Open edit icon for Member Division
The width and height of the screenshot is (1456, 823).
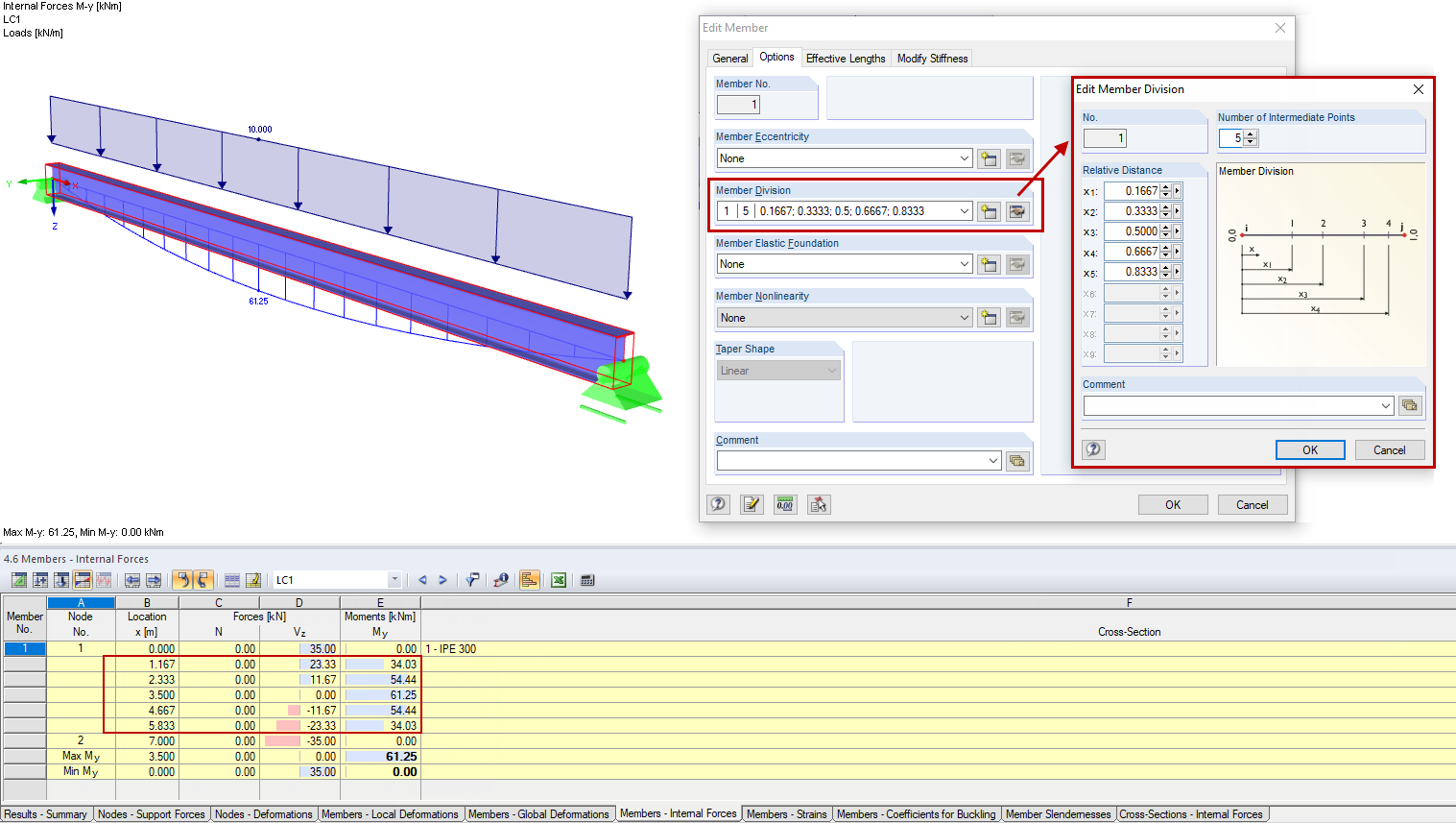tap(1017, 211)
